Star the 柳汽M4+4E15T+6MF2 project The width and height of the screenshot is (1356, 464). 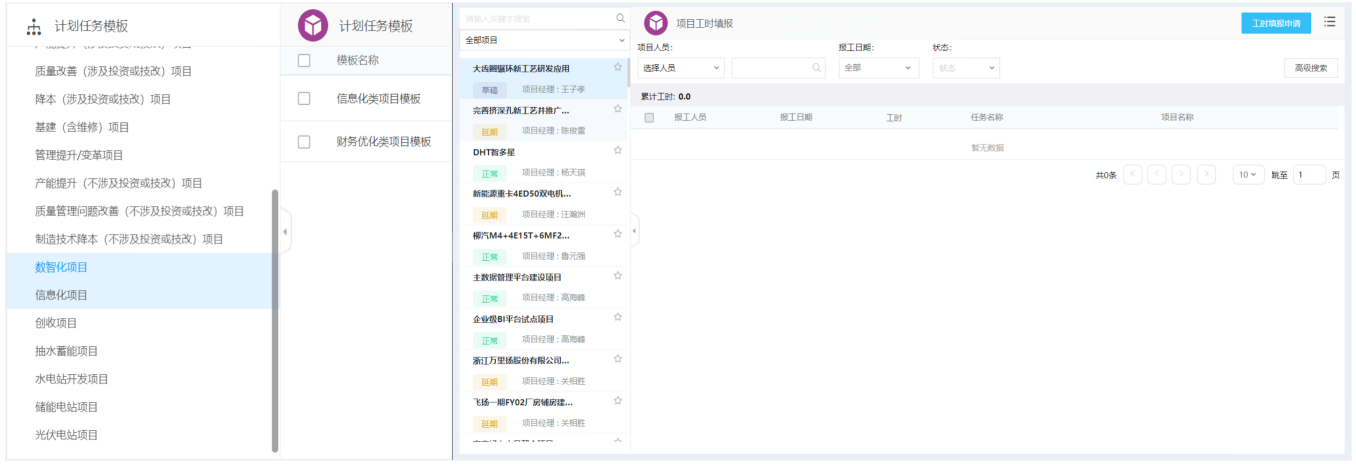click(618, 234)
